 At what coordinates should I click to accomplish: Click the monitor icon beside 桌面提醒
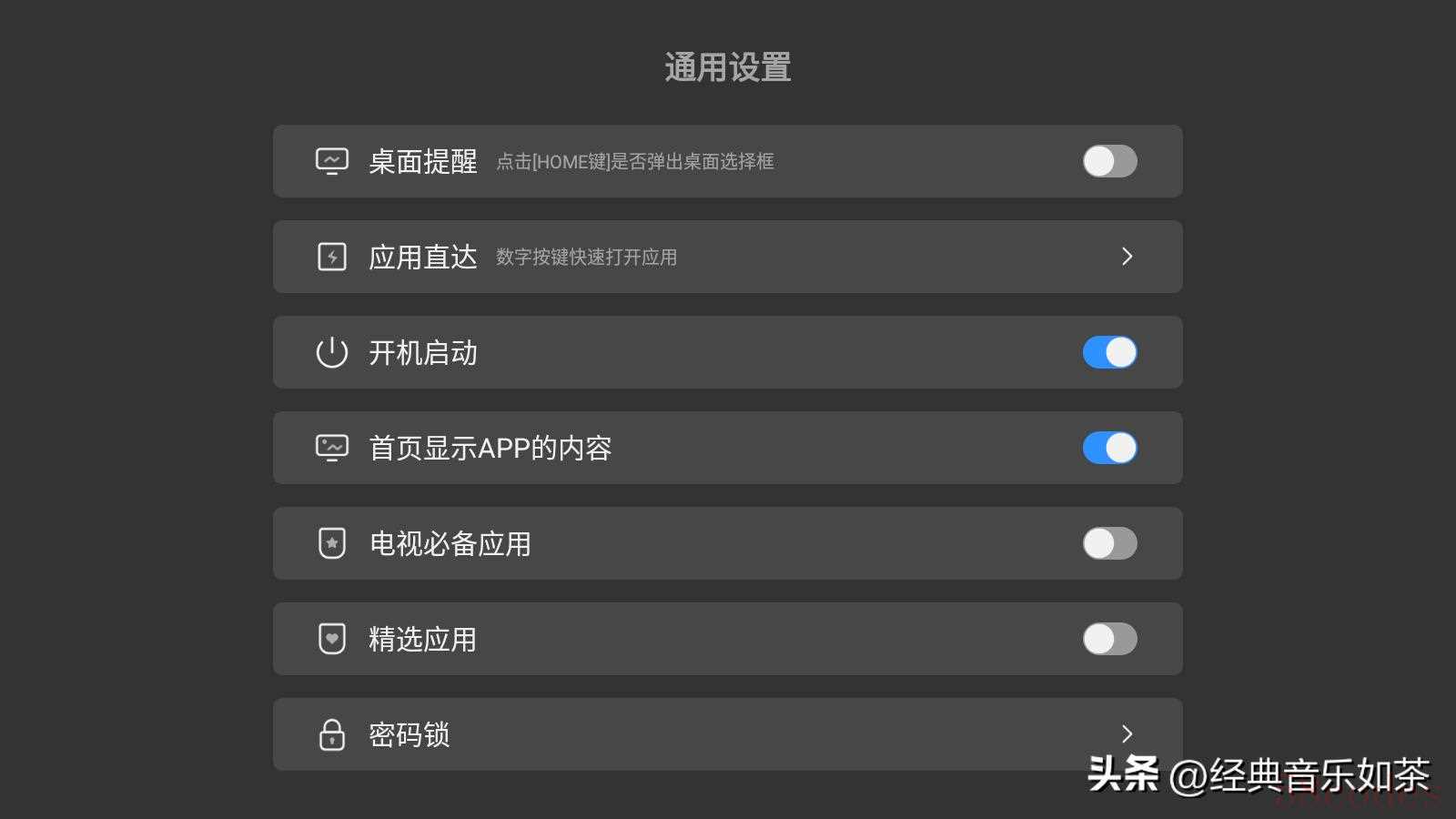[331, 161]
